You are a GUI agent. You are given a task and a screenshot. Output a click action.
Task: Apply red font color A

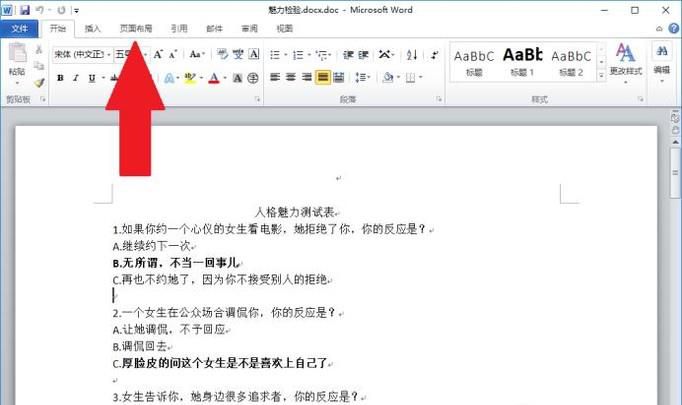point(214,78)
